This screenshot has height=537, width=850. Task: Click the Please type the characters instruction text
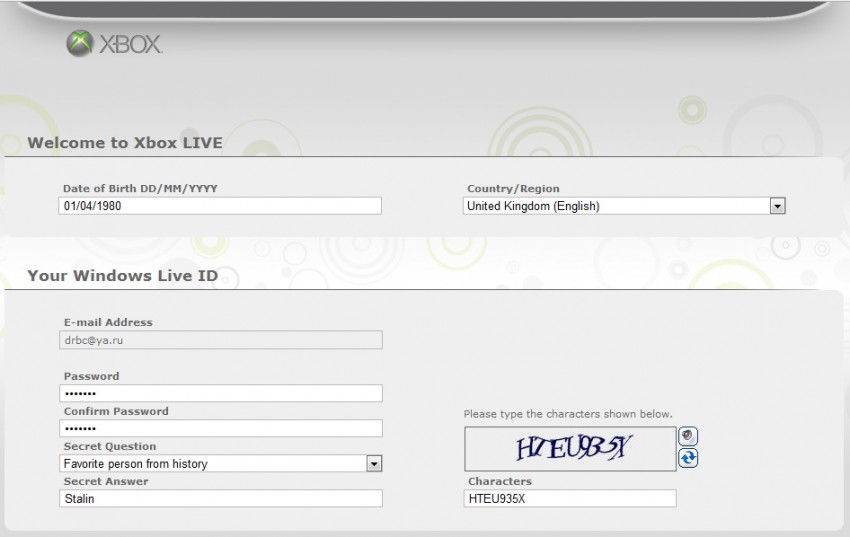coord(568,414)
